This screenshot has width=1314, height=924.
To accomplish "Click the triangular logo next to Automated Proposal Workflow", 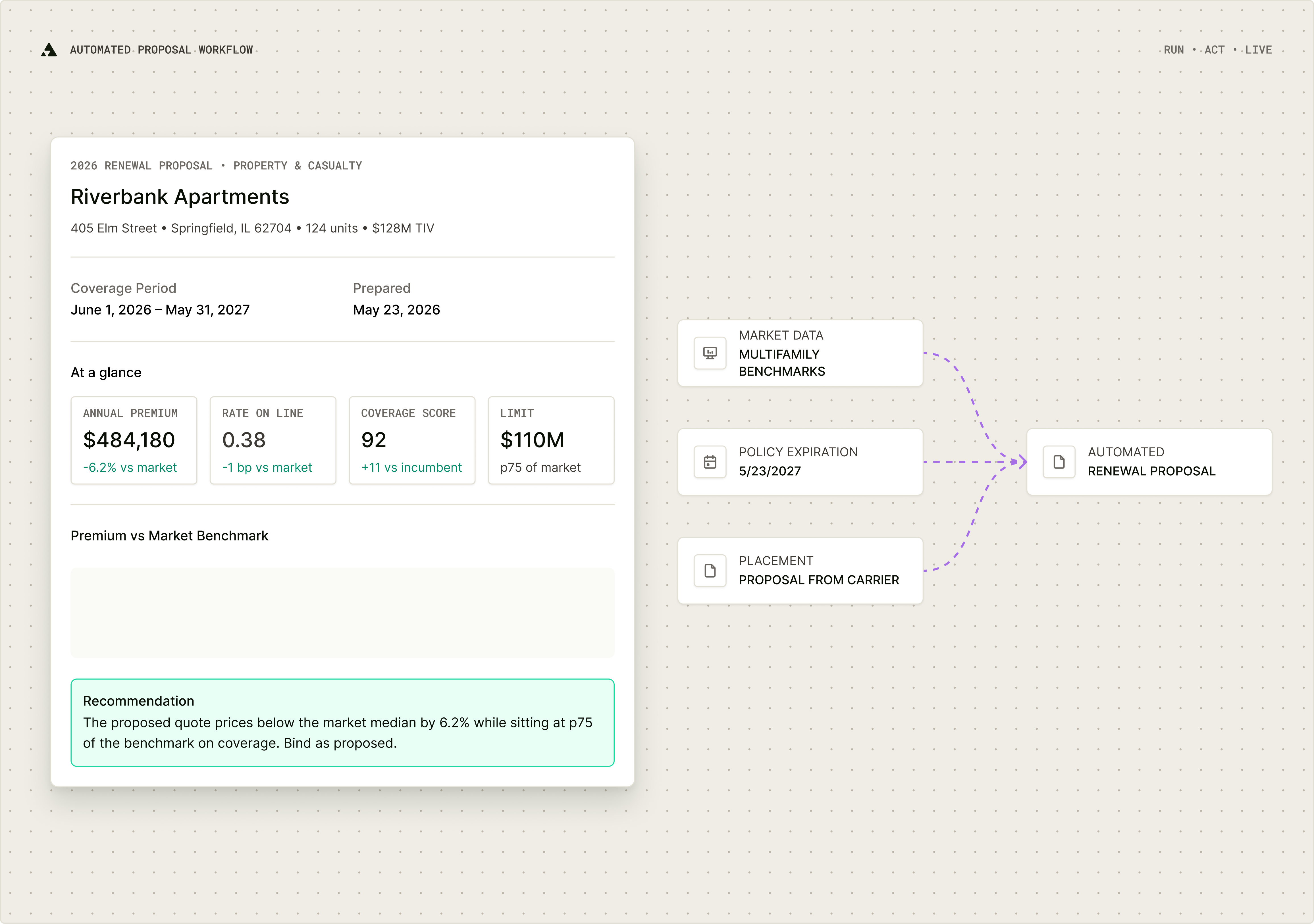I will pos(49,50).
